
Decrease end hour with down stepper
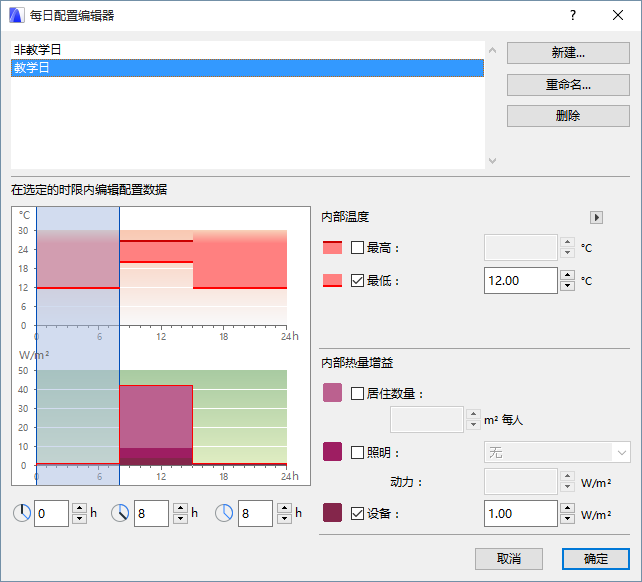[180, 519]
